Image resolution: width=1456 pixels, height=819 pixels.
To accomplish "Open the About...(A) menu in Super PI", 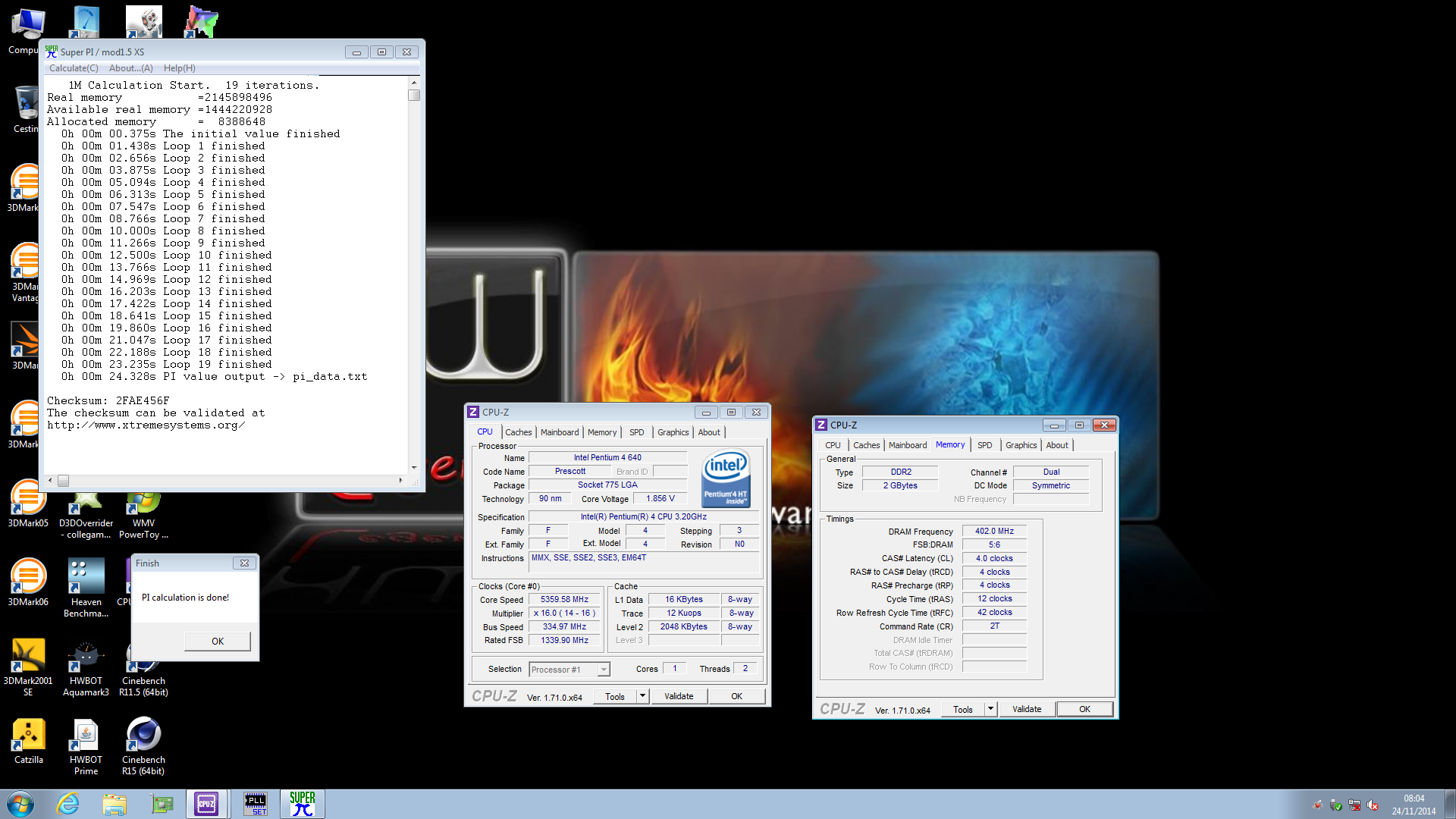I will click(x=130, y=68).
